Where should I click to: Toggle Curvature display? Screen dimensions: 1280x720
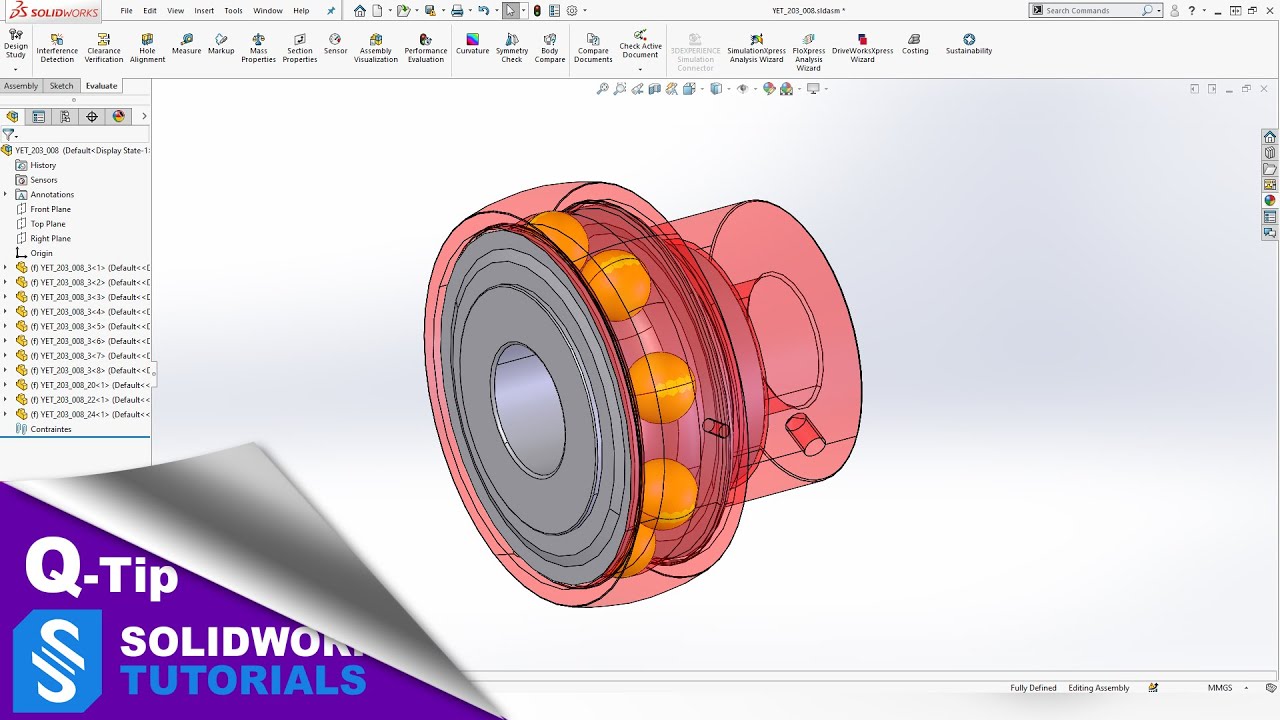click(x=473, y=44)
